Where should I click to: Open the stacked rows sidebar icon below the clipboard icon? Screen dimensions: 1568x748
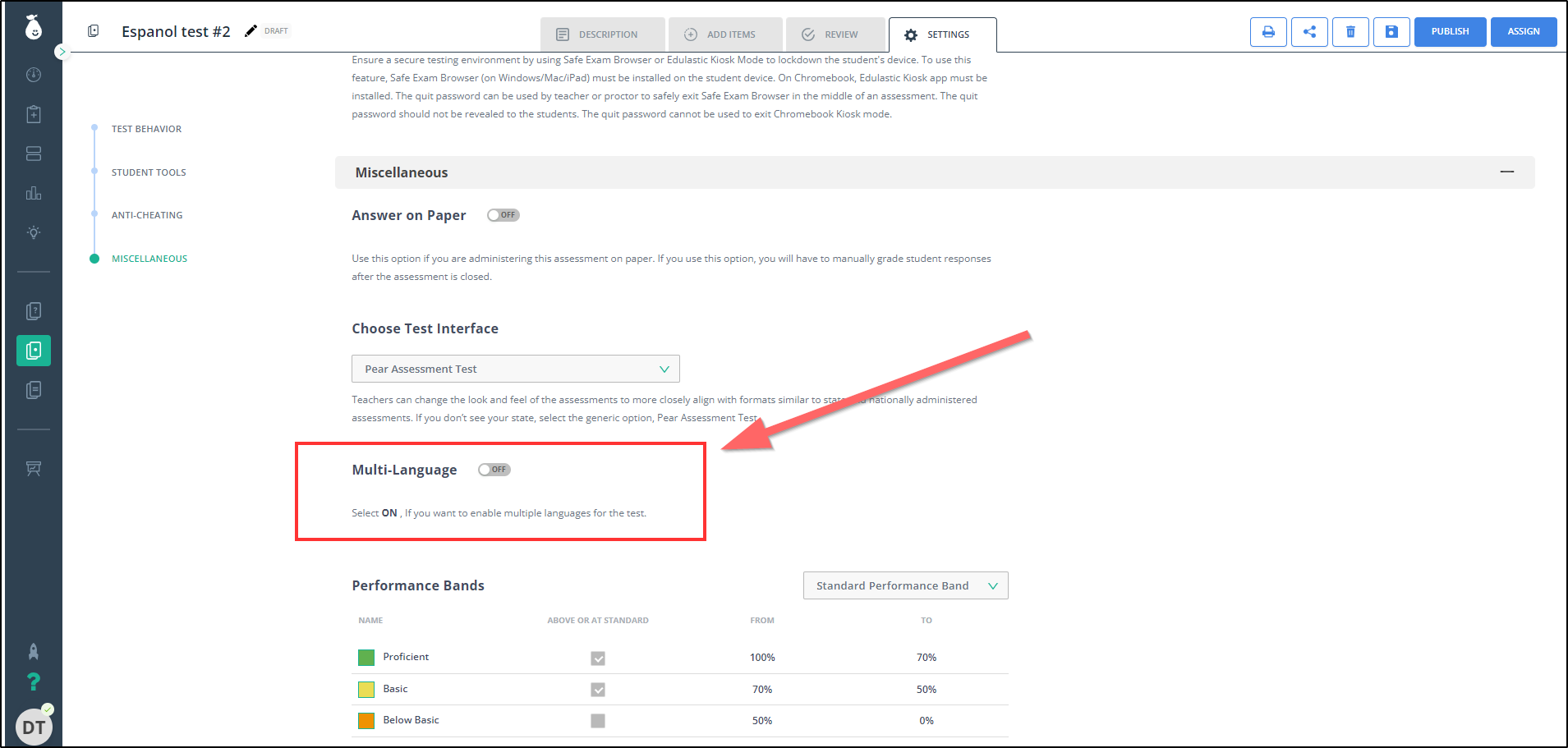click(34, 154)
